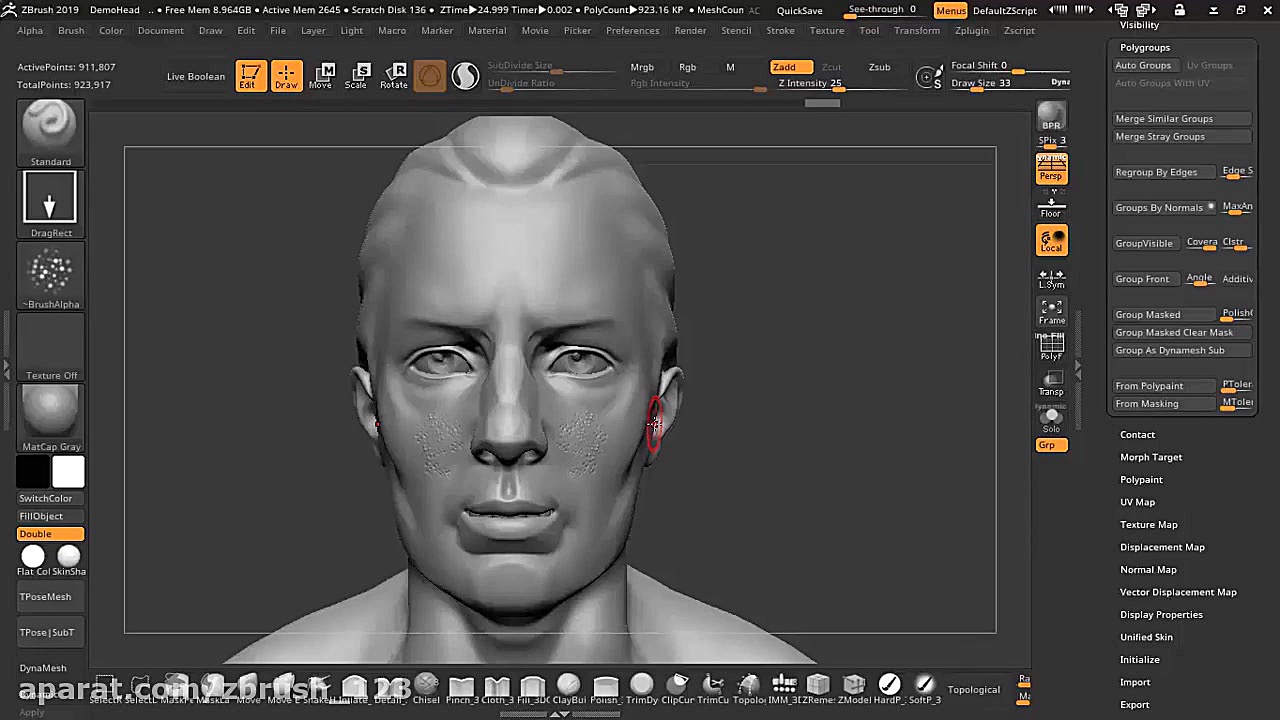1280x720 pixels.
Task: Expand the Displacement Map section
Action: point(1162,547)
